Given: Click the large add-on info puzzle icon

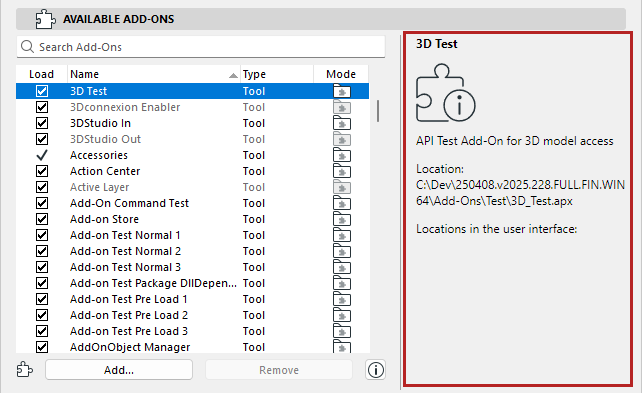Looking at the screenshot, I should [x=445, y=93].
